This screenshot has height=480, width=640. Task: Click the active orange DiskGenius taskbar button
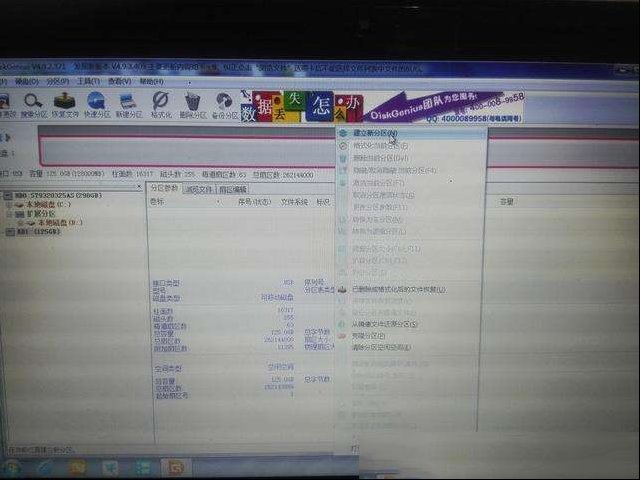pyautogui.click(x=176, y=468)
